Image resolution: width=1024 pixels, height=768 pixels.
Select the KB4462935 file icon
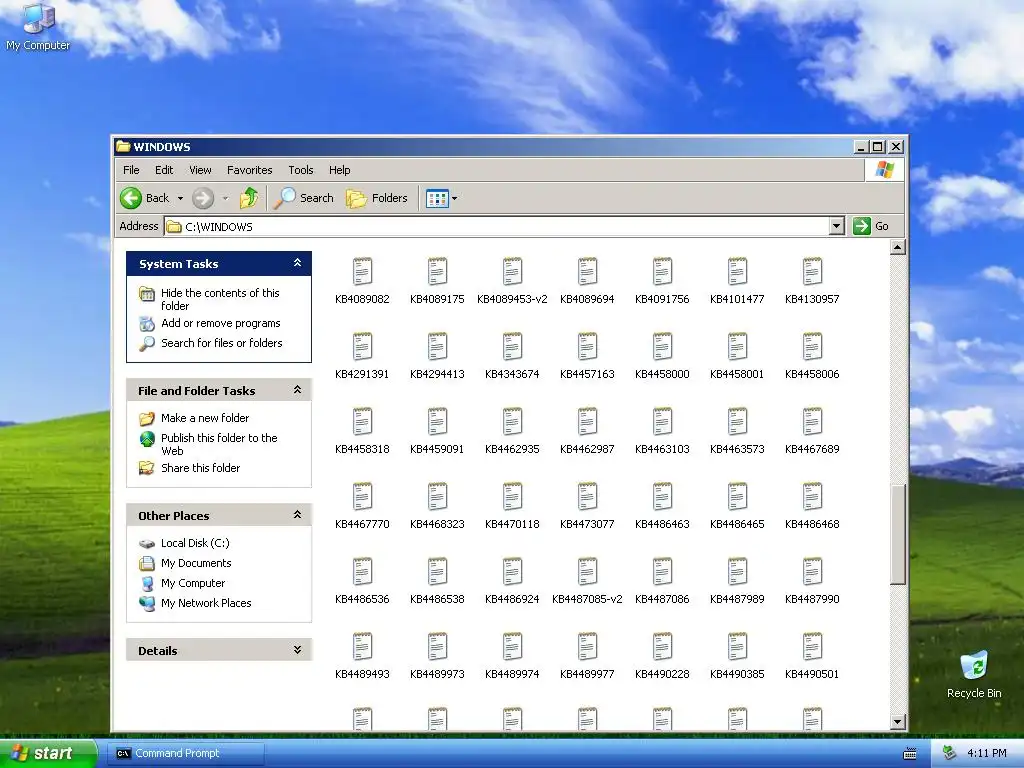[x=513, y=421]
